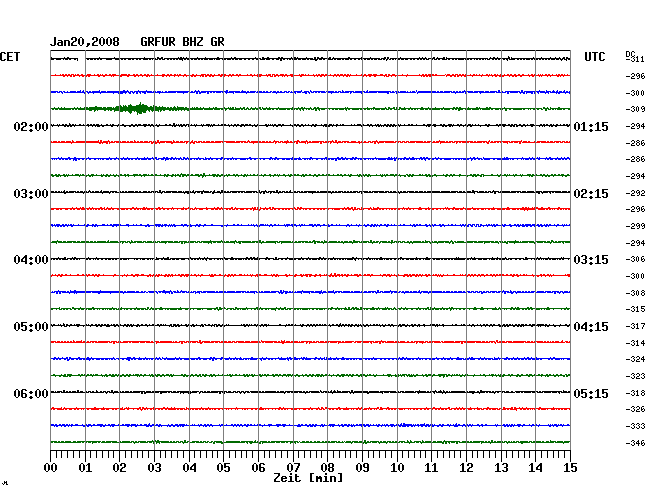Click the DC offset value -323
The image size is (650, 494).
coord(635,376)
